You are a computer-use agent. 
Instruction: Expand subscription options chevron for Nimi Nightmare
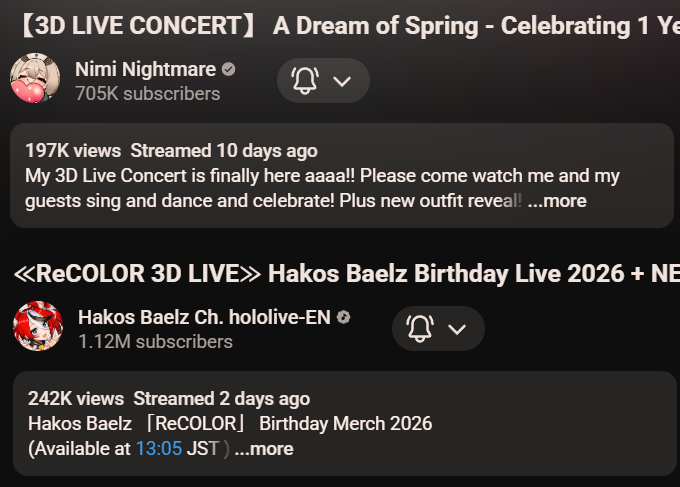coord(342,81)
